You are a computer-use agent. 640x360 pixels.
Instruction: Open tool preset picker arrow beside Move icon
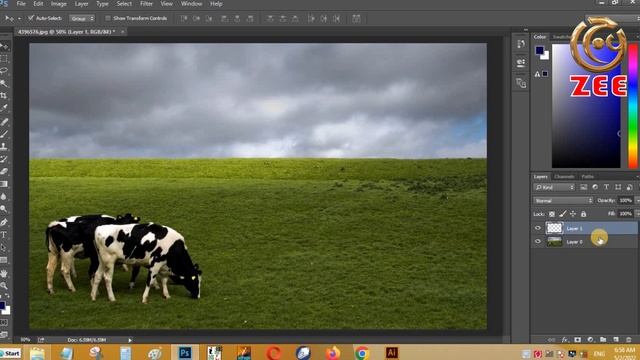click(19, 18)
